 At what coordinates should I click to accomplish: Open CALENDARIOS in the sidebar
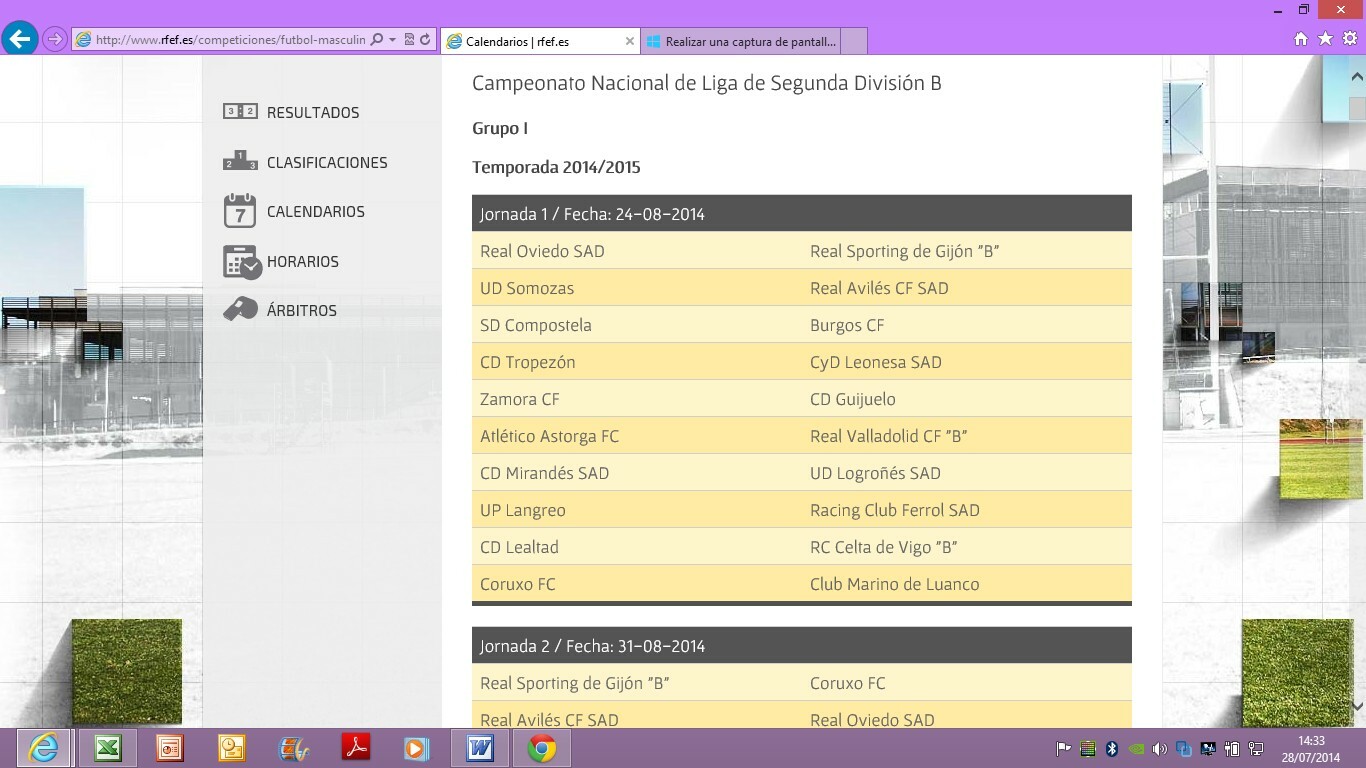(316, 212)
